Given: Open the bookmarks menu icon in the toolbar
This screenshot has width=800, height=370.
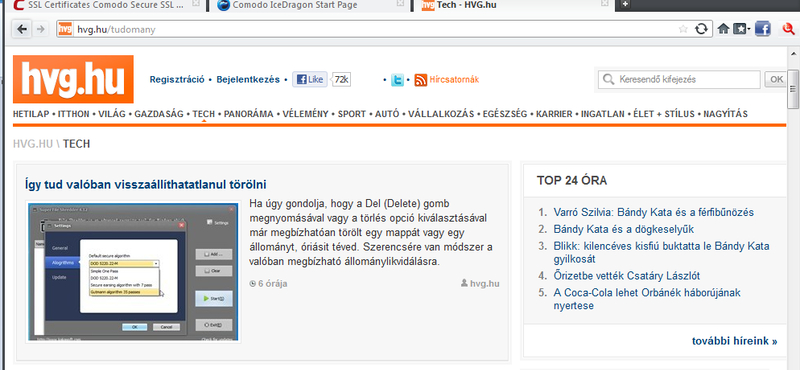Looking at the screenshot, I should (x=741, y=29).
